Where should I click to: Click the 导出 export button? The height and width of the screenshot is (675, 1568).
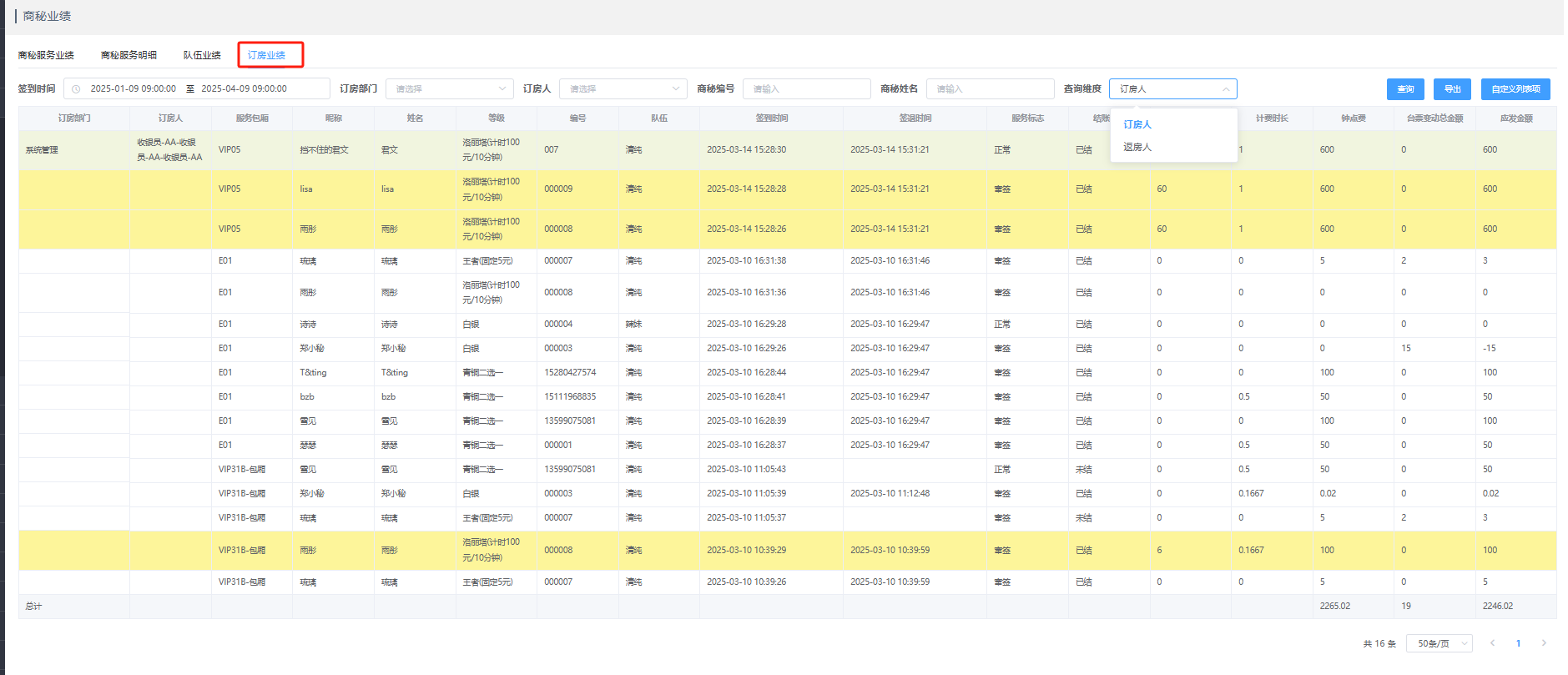[x=1452, y=89]
